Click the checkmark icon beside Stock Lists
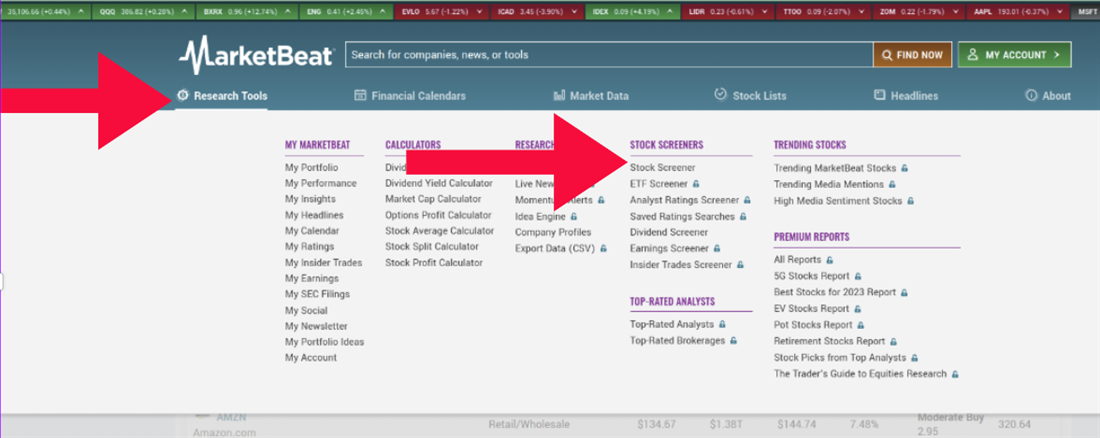Screen dimensions: 1100x438 tap(720, 95)
